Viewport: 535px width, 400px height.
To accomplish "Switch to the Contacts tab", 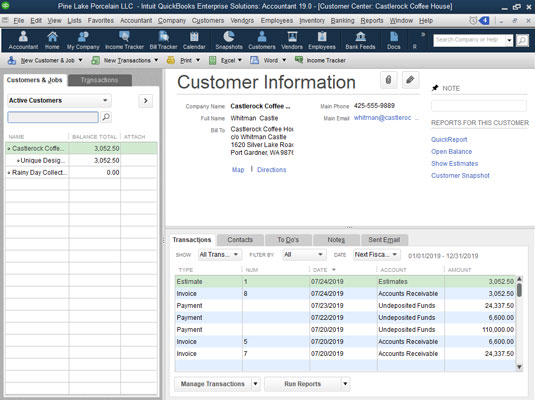I will pyautogui.click(x=240, y=240).
